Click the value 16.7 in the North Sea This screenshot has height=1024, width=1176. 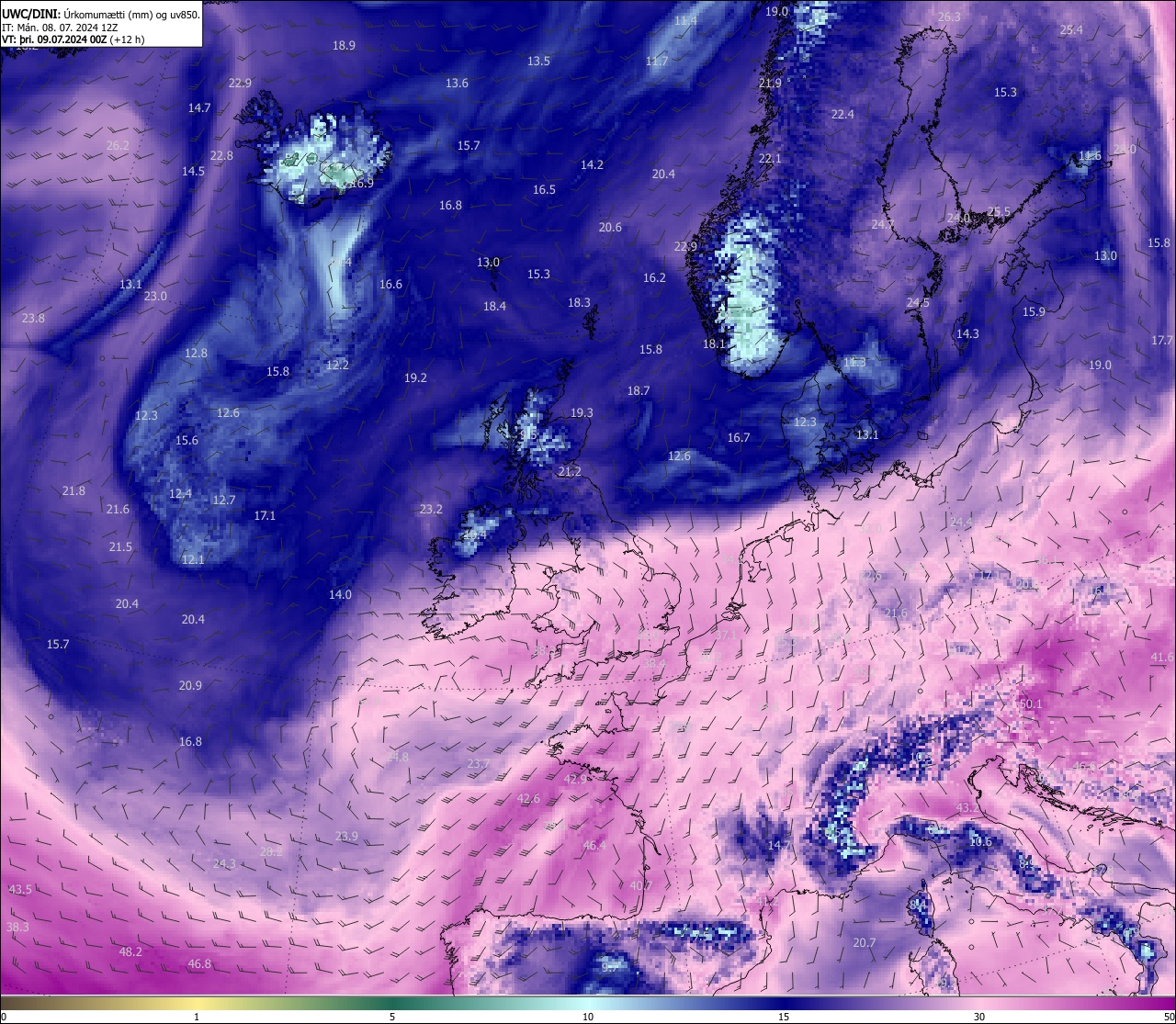(x=739, y=437)
